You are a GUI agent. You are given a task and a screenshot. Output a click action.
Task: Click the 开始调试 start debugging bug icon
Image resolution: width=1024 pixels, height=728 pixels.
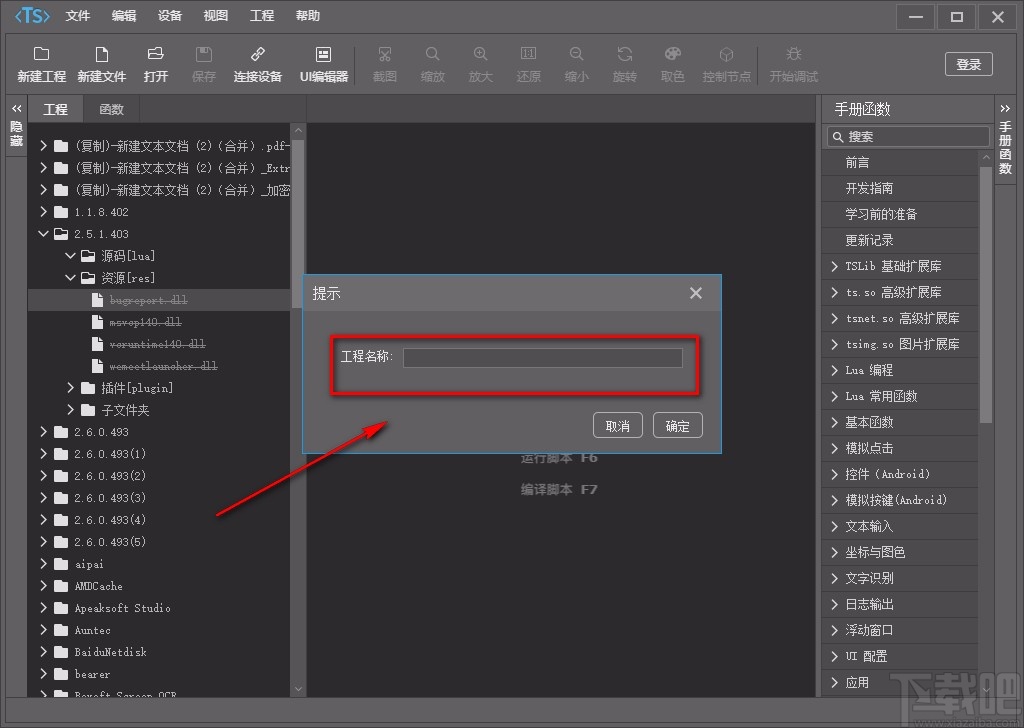[x=793, y=55]
